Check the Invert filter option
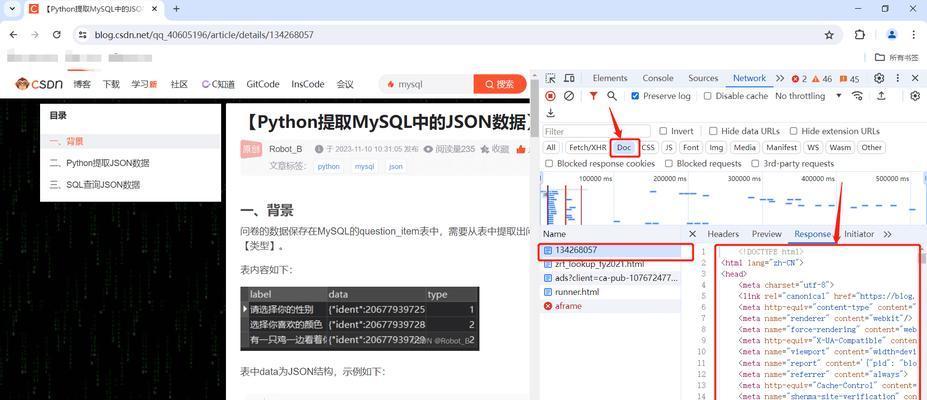Image resolution: width=927 pixels, height=400 pixels. [x=663, y=131]
